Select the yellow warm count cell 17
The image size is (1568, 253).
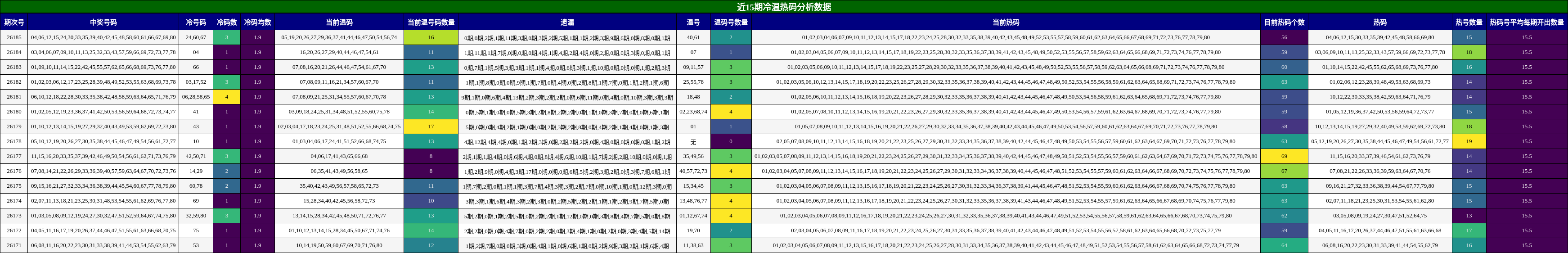[x=431, y=127]
